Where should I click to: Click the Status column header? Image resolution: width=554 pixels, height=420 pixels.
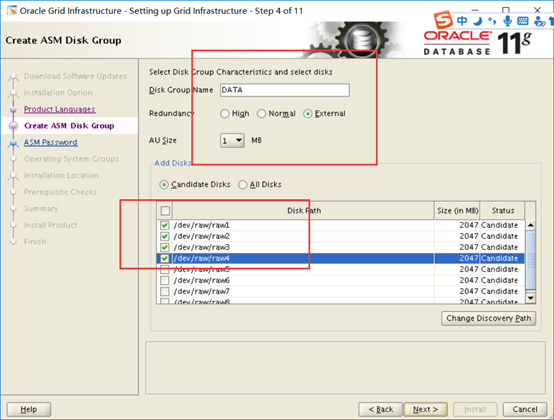click(503, 211)
